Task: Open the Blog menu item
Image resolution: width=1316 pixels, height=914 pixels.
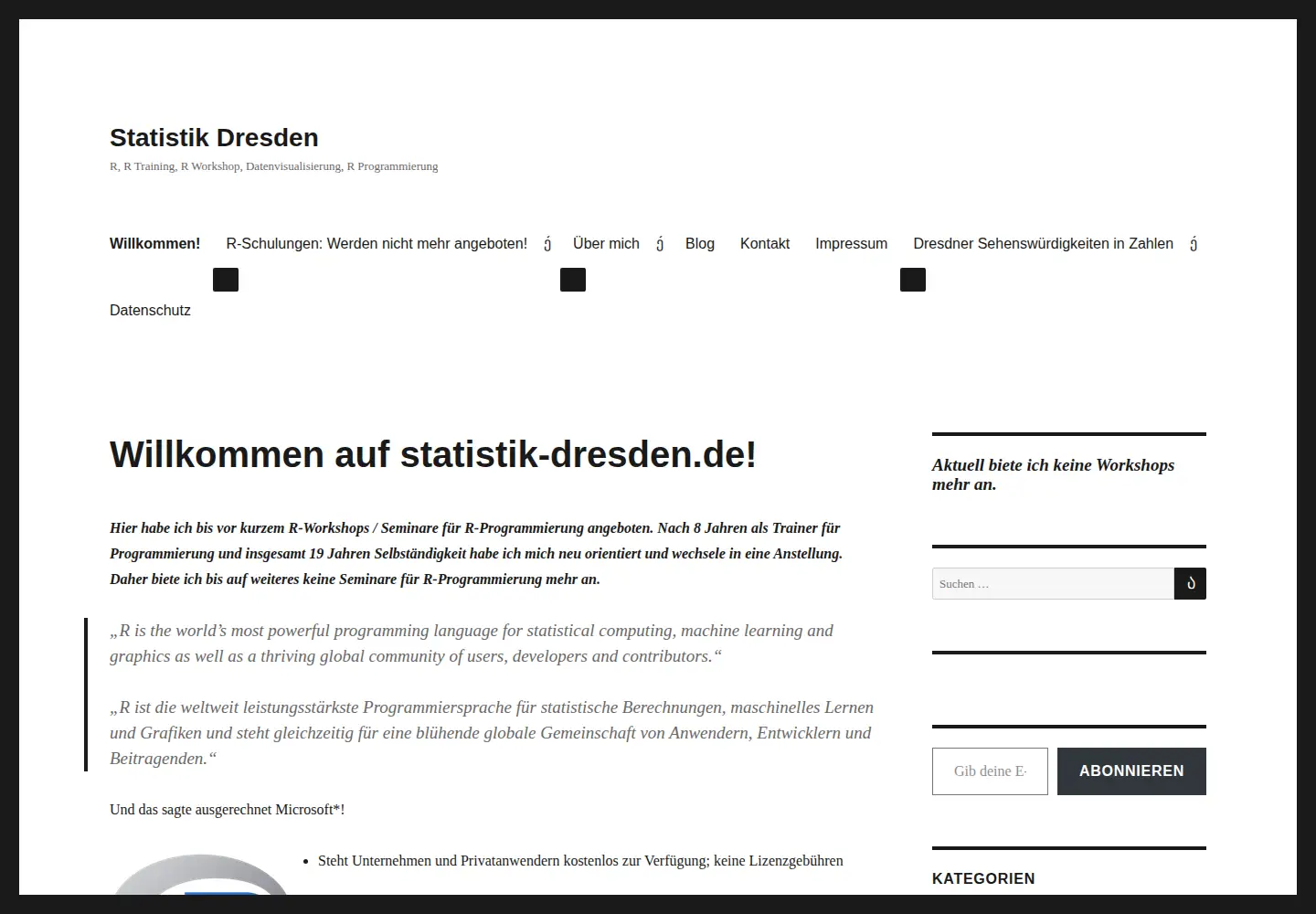Action: [x=700, y=243]
